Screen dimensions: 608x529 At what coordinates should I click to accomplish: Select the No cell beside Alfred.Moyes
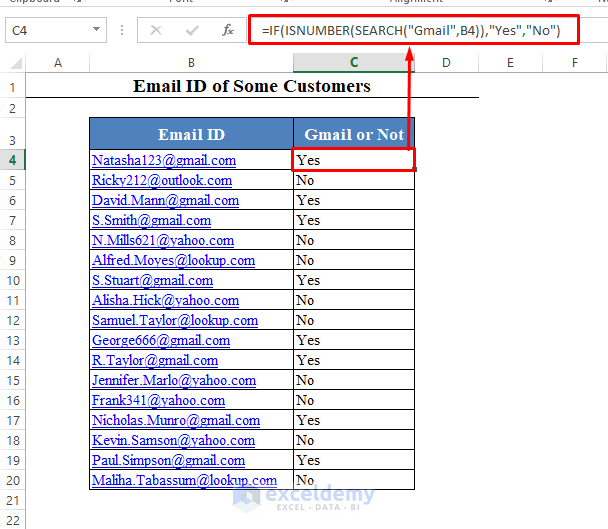coord(354,260)
